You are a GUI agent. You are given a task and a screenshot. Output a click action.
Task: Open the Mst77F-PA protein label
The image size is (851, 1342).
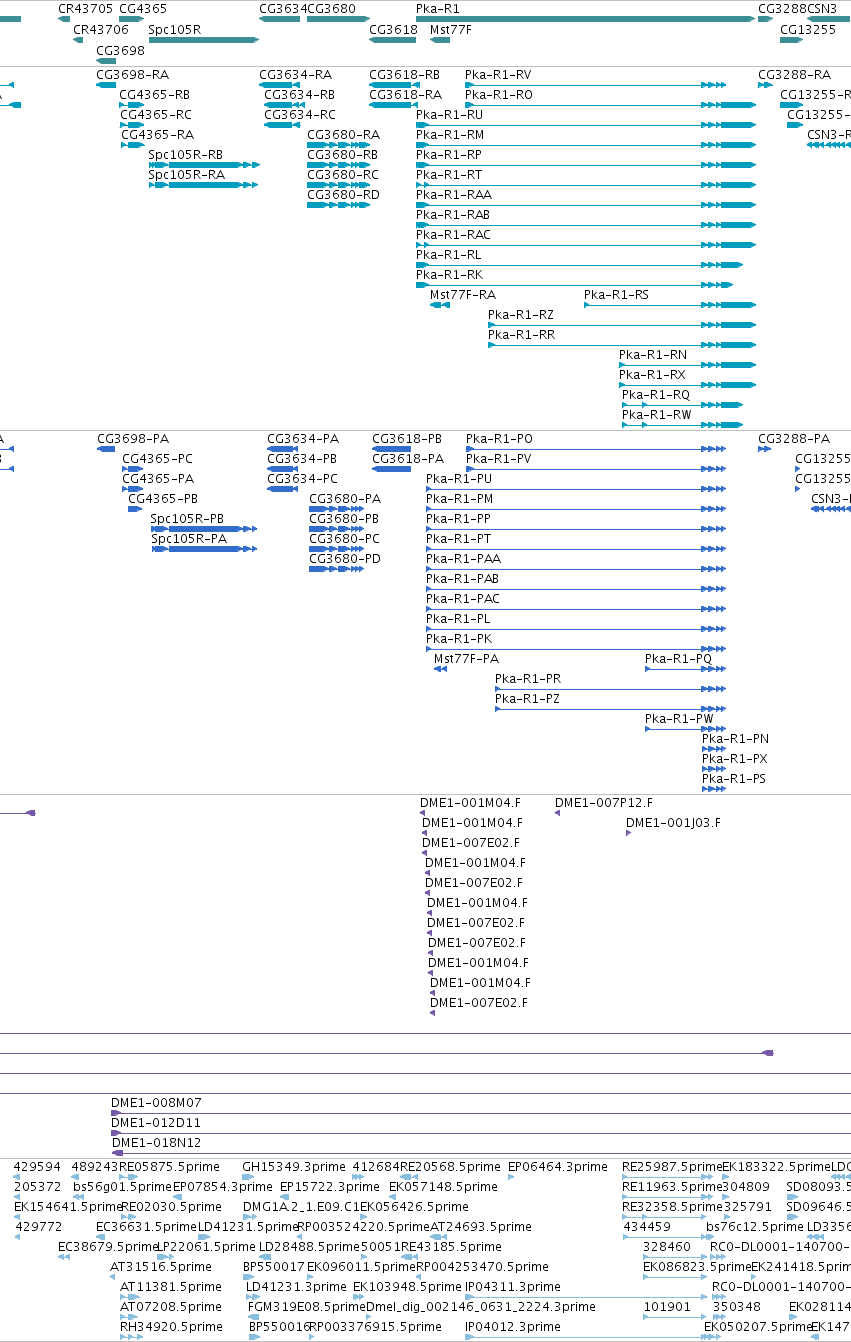pyautogui.click(x=466, y=658)
